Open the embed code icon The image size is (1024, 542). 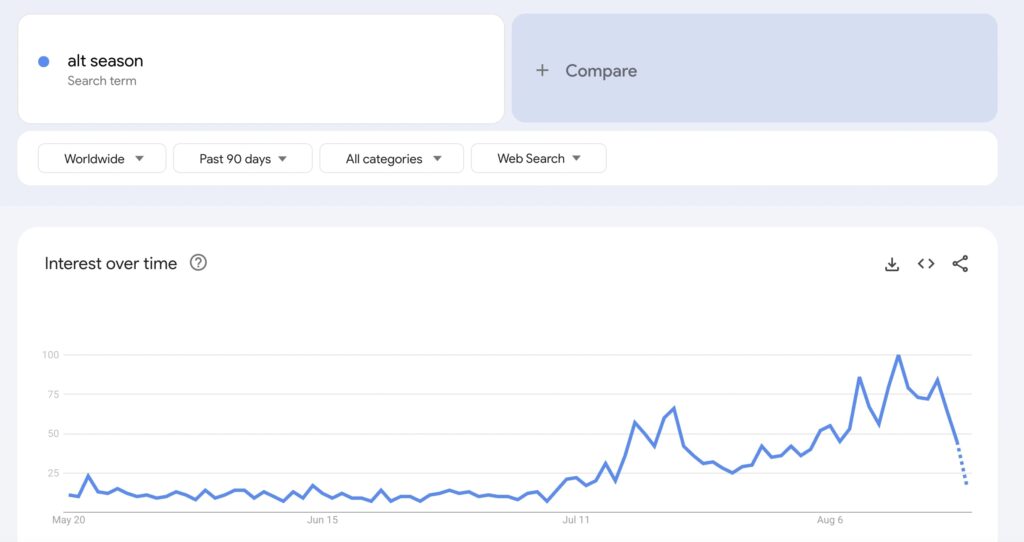[926, 264]
